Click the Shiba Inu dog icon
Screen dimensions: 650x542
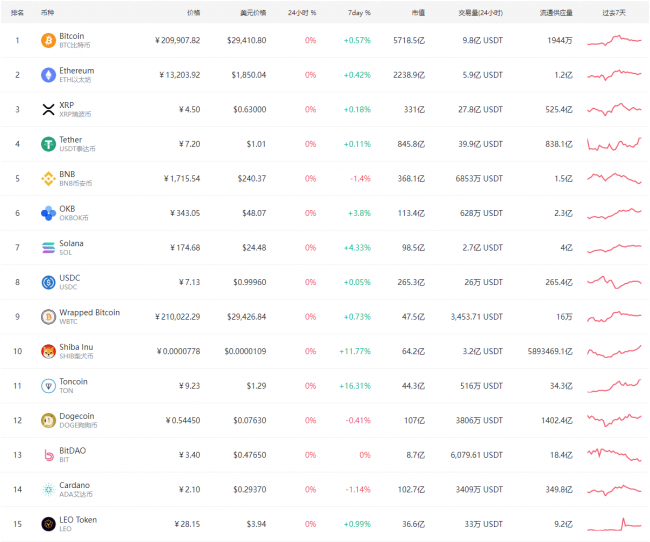pyautogui.click(x=49, y=351)
